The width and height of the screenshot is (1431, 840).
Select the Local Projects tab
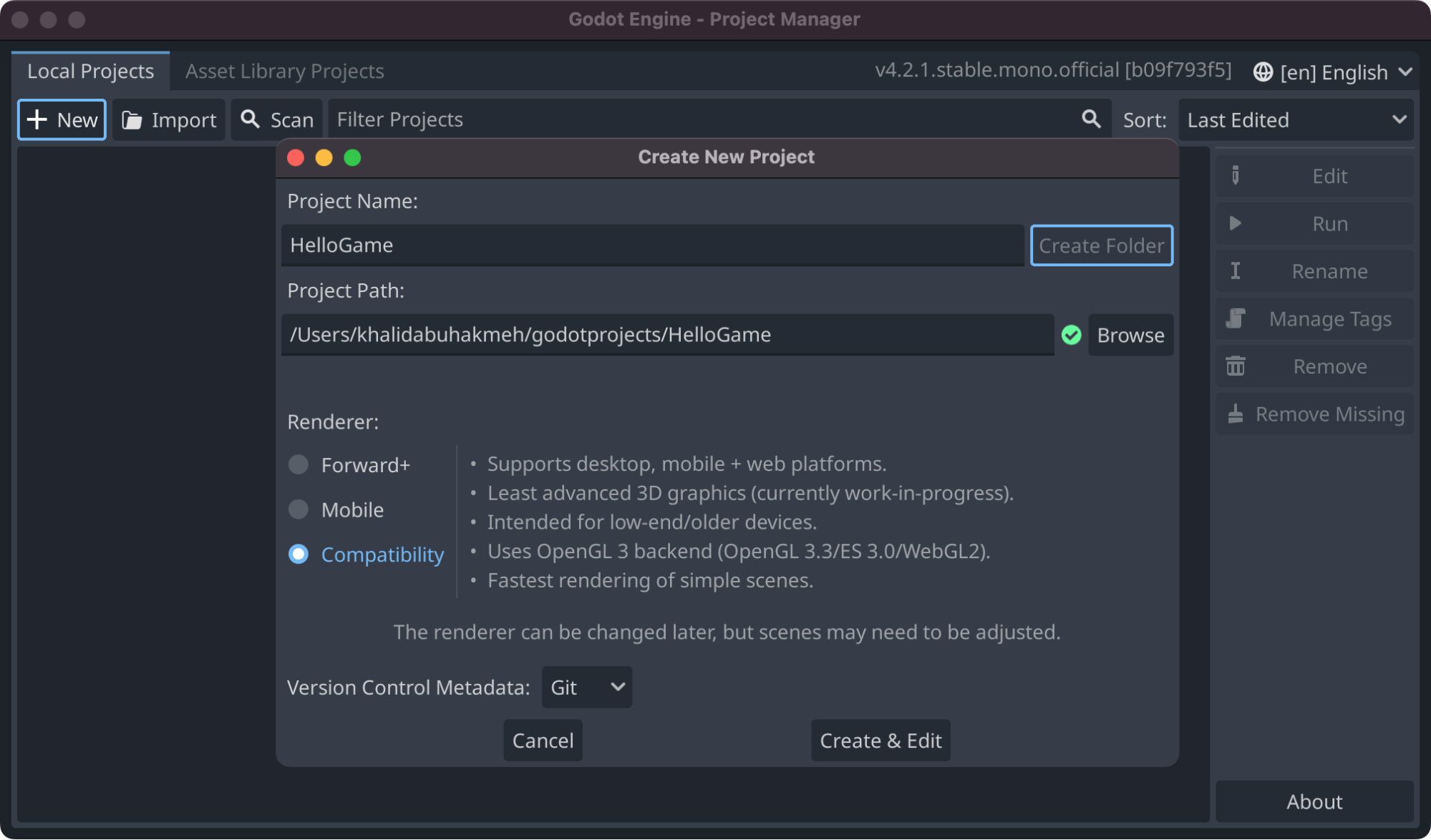point(90,70)
